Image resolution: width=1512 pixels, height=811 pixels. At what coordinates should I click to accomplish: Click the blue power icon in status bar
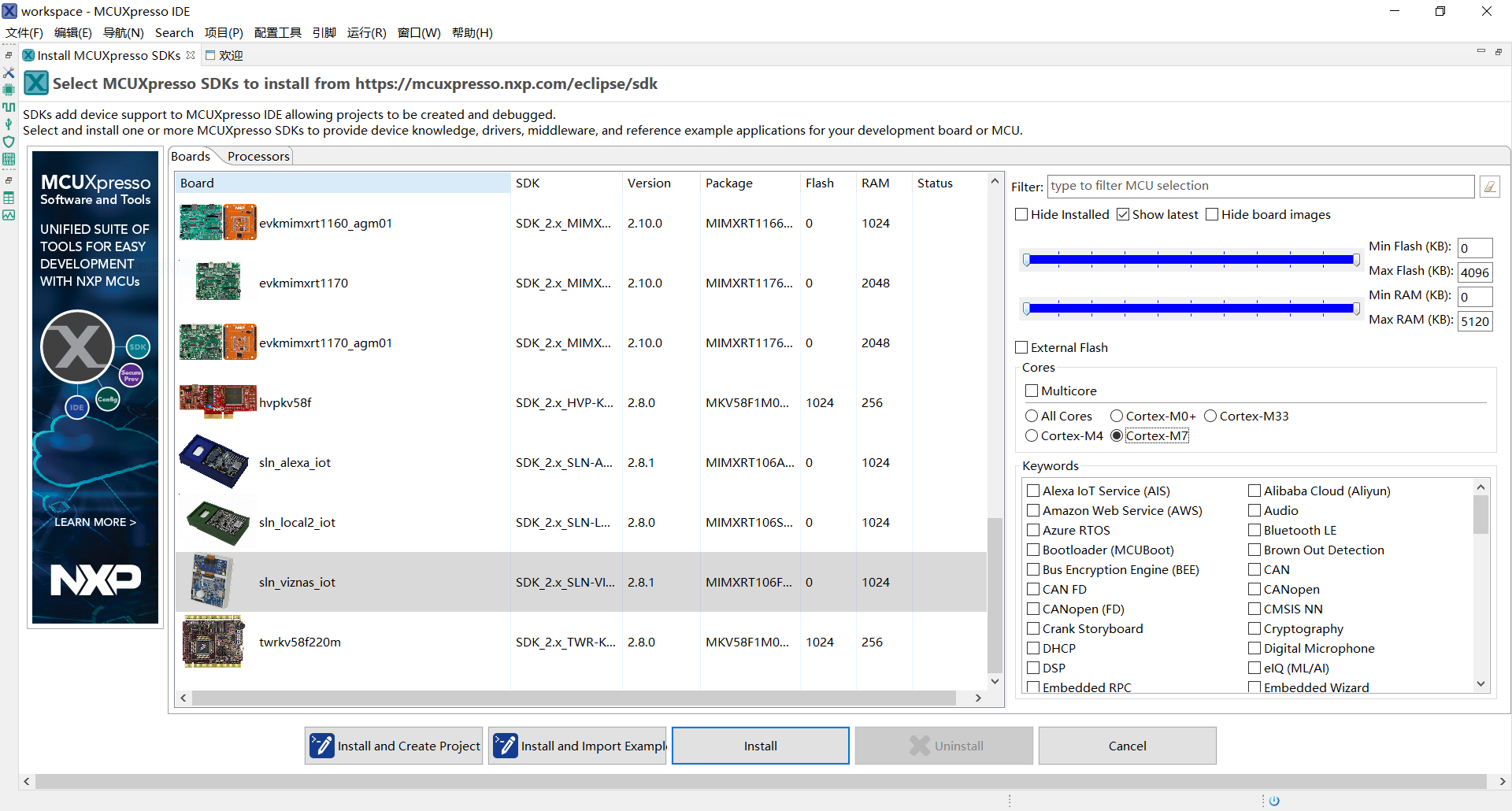1274,801
